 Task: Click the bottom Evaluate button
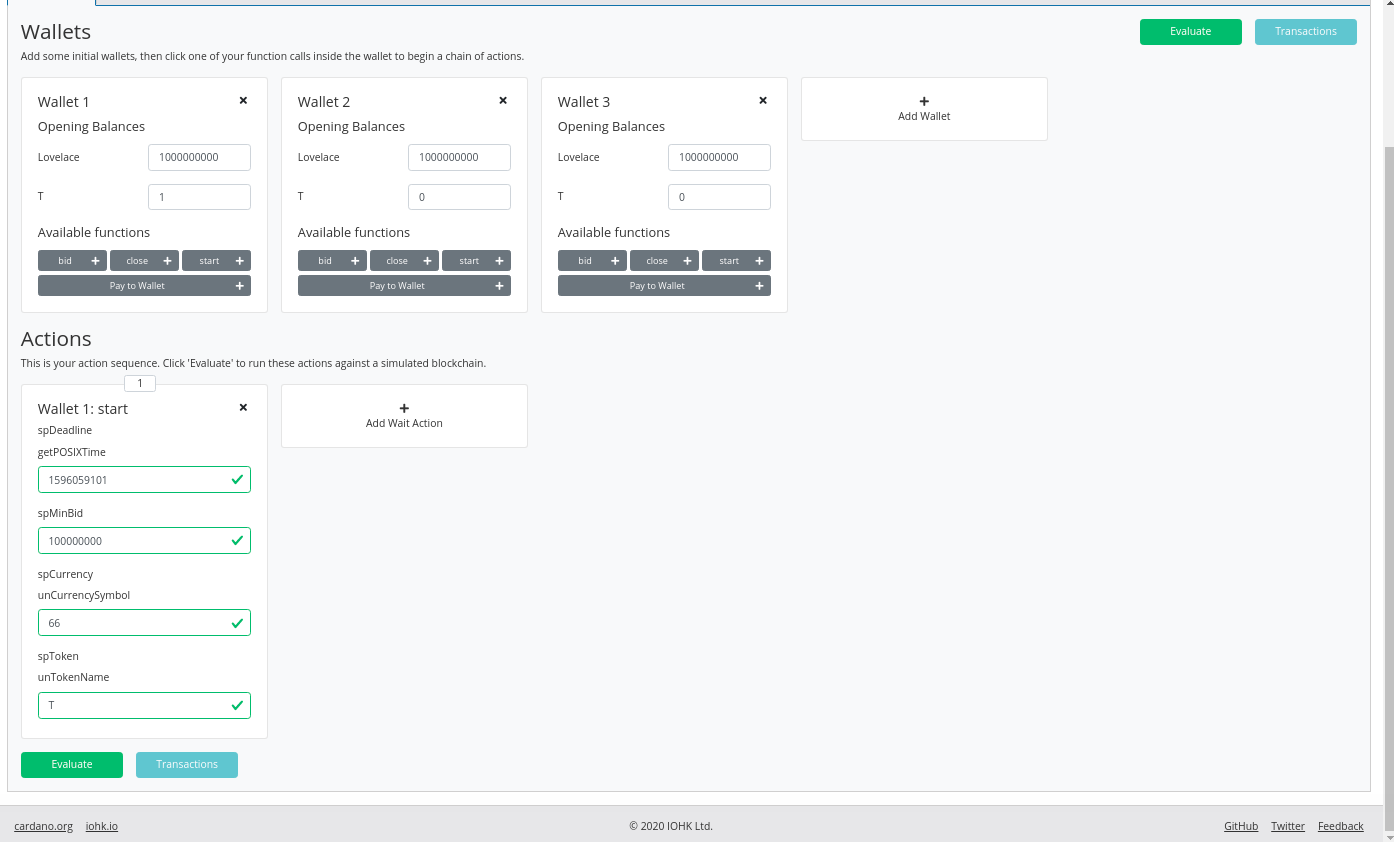(x=72, y=765)
